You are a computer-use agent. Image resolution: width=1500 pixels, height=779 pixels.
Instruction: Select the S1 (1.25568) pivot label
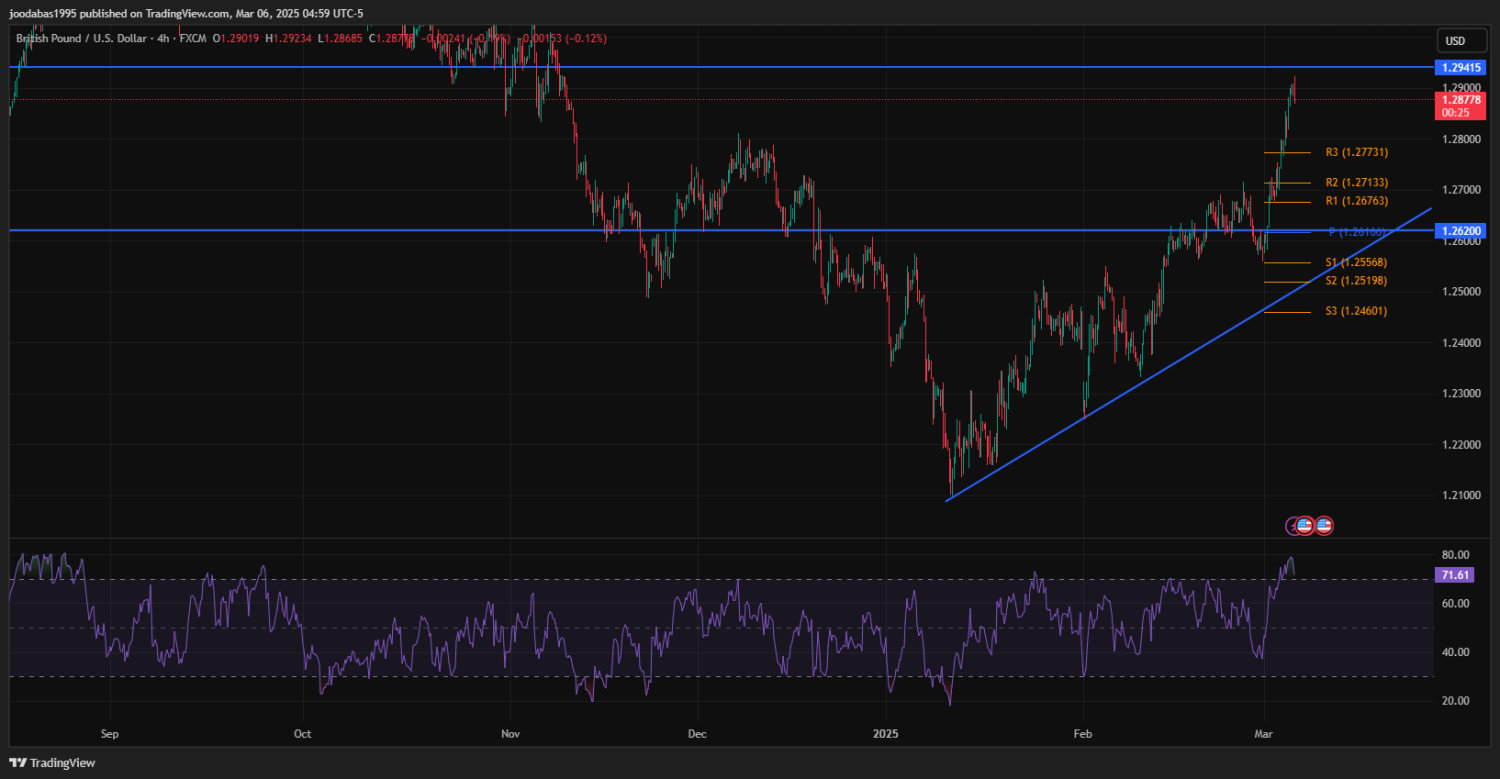[1356, 262]
